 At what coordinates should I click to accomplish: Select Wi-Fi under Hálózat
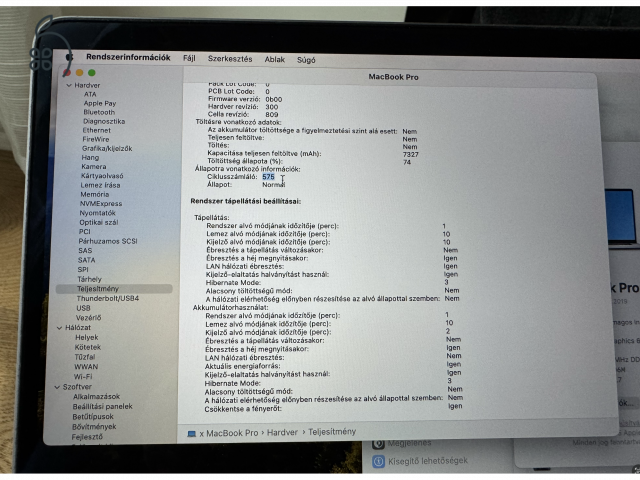83,377
